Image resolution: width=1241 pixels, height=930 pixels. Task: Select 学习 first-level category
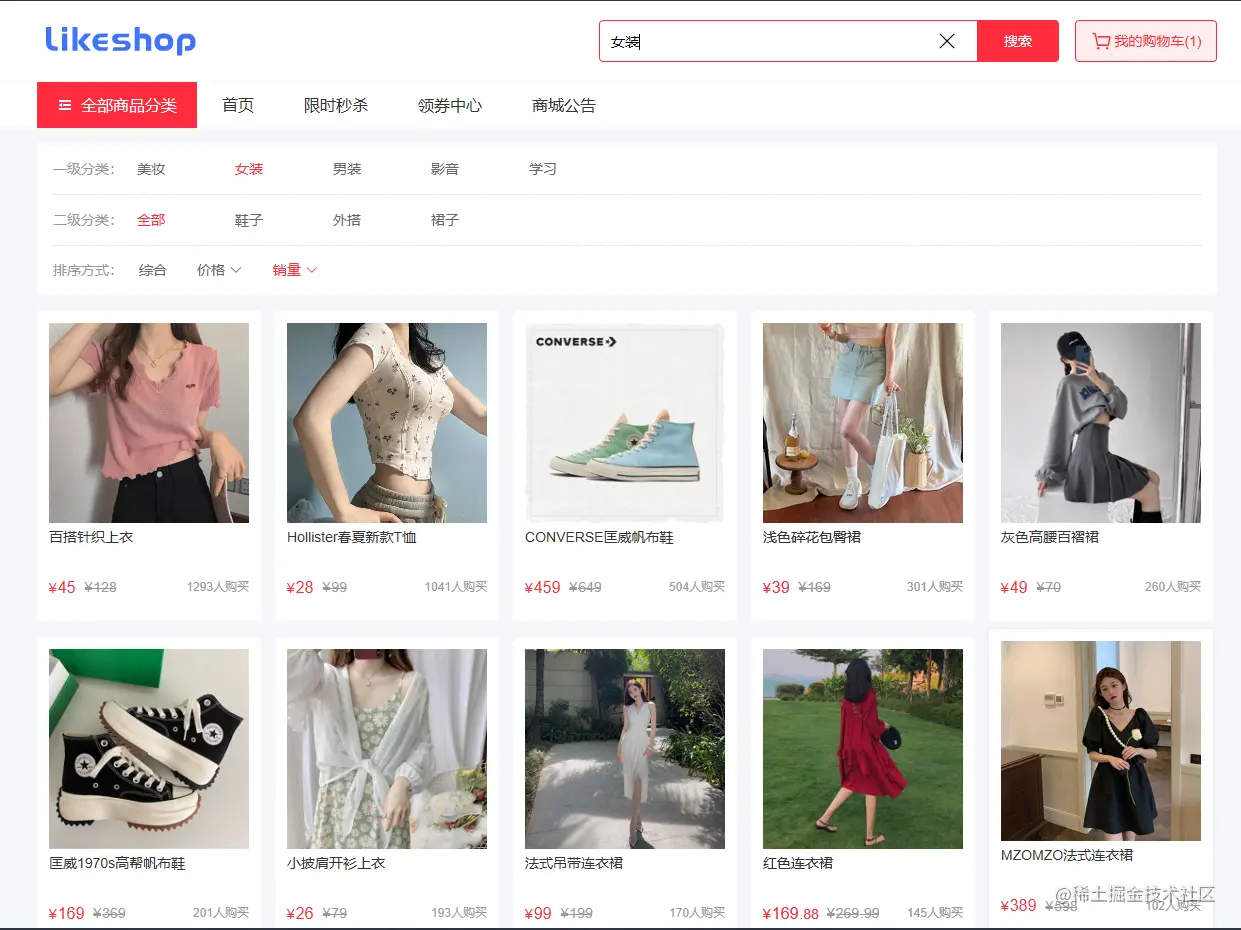pyautogui.click(x=543, y=169)
